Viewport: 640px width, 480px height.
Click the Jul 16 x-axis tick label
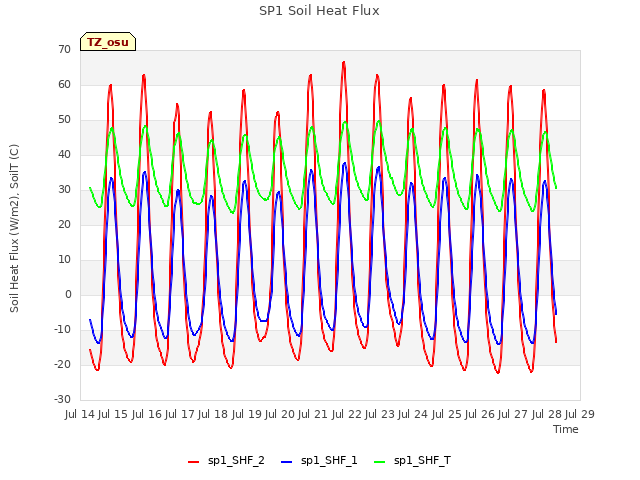pyautogui.click(x=147, y=414)
